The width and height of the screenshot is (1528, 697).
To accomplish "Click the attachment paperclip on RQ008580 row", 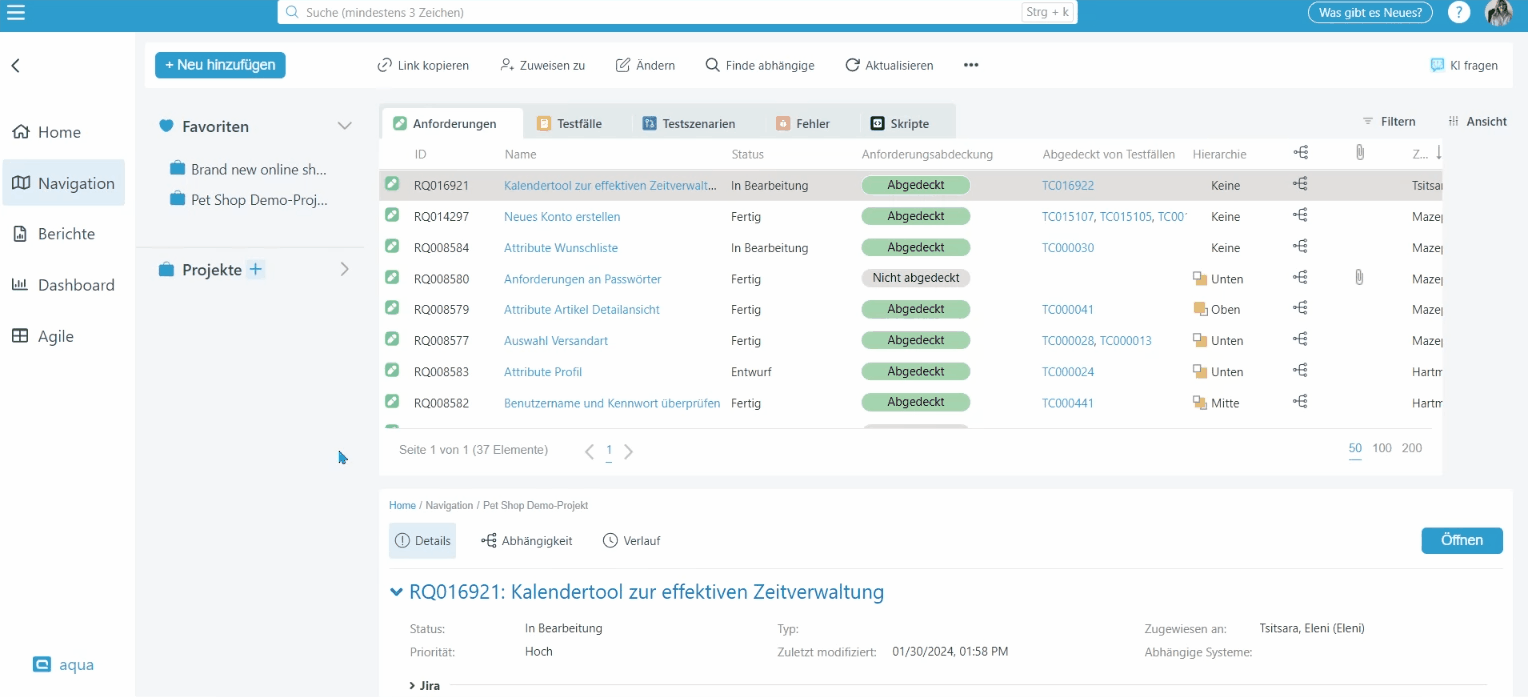I will [1359, 278].
